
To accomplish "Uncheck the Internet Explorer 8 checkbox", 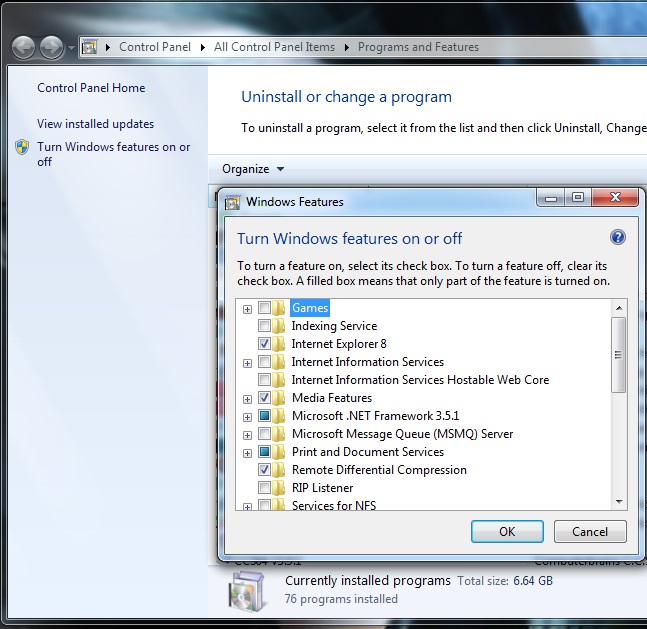I will 264,344.
